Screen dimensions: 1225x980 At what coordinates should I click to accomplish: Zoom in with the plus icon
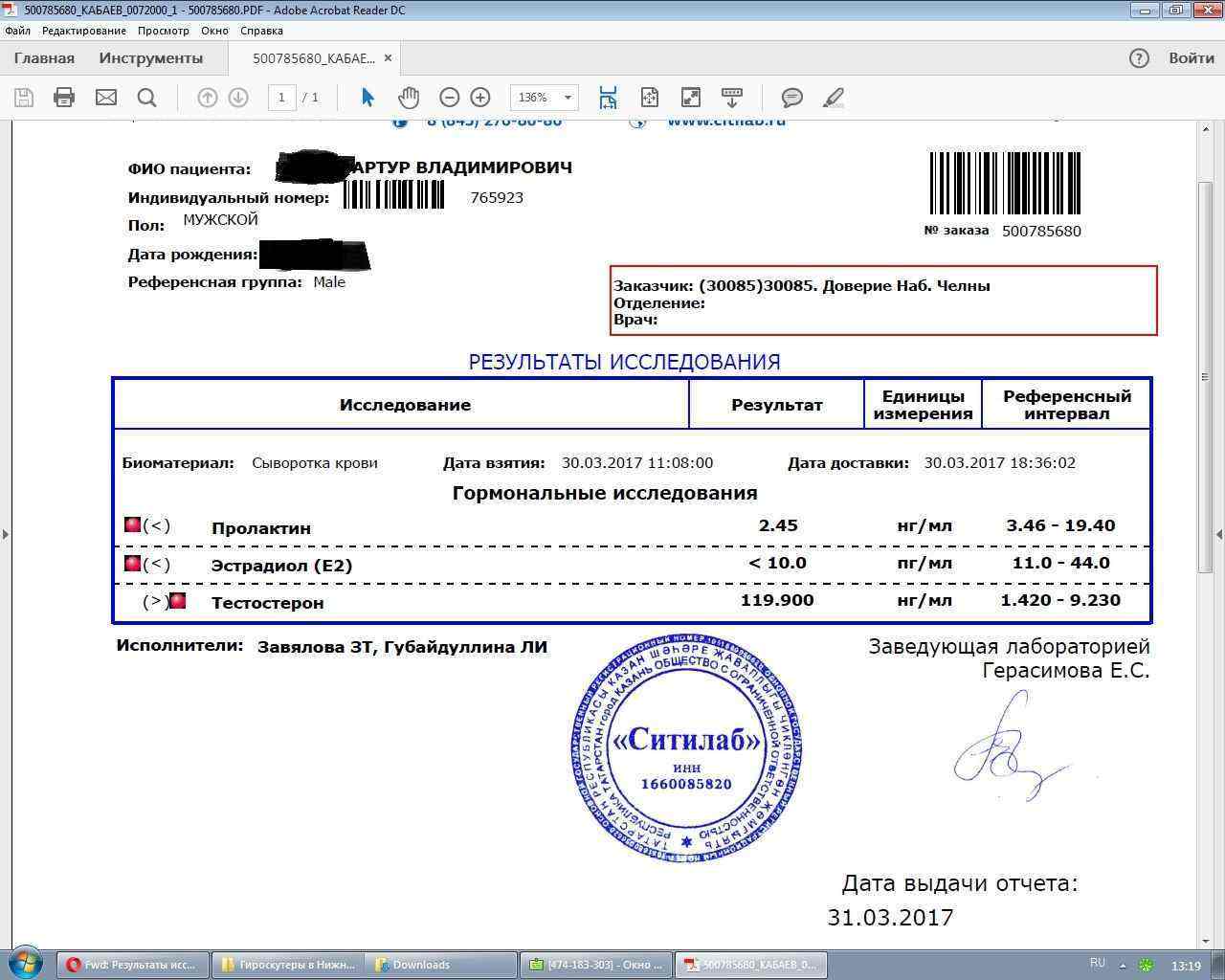pyautogui.click(x=480, y=98)
